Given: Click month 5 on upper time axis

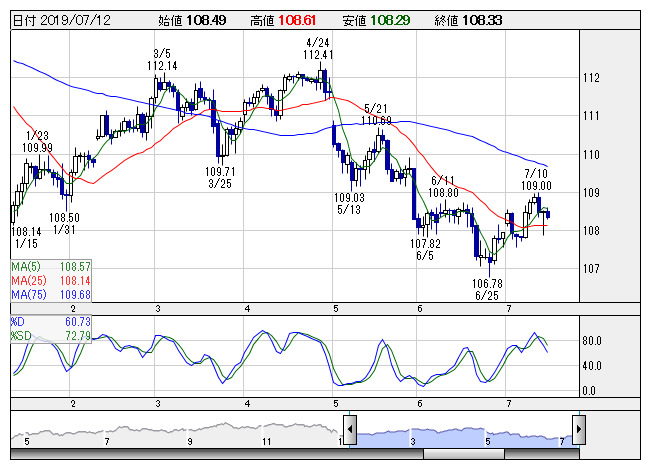Looking at the screenshot, I should [336, 309].
